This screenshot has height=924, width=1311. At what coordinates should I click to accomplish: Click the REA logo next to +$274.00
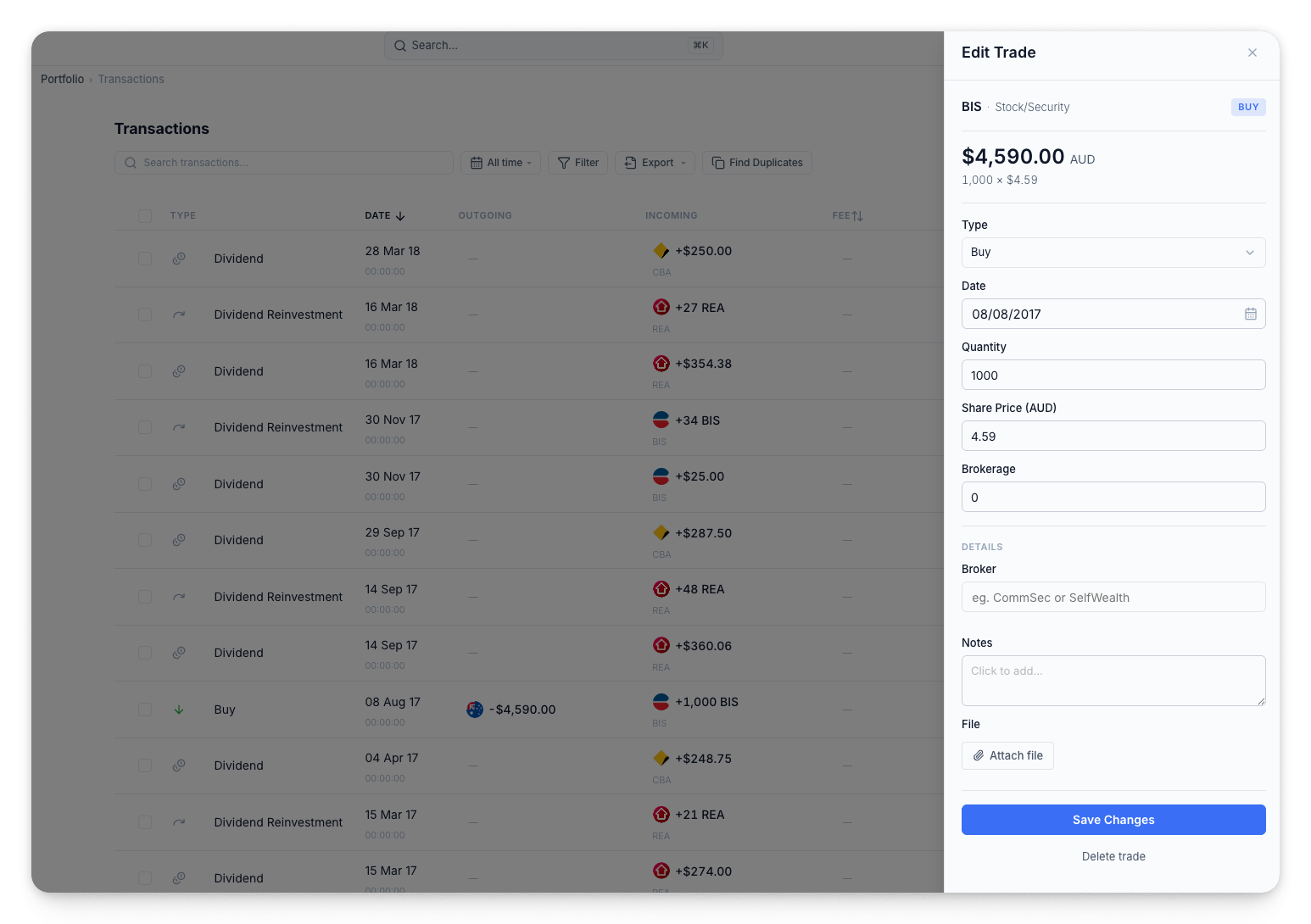click(x=661, y=871)
